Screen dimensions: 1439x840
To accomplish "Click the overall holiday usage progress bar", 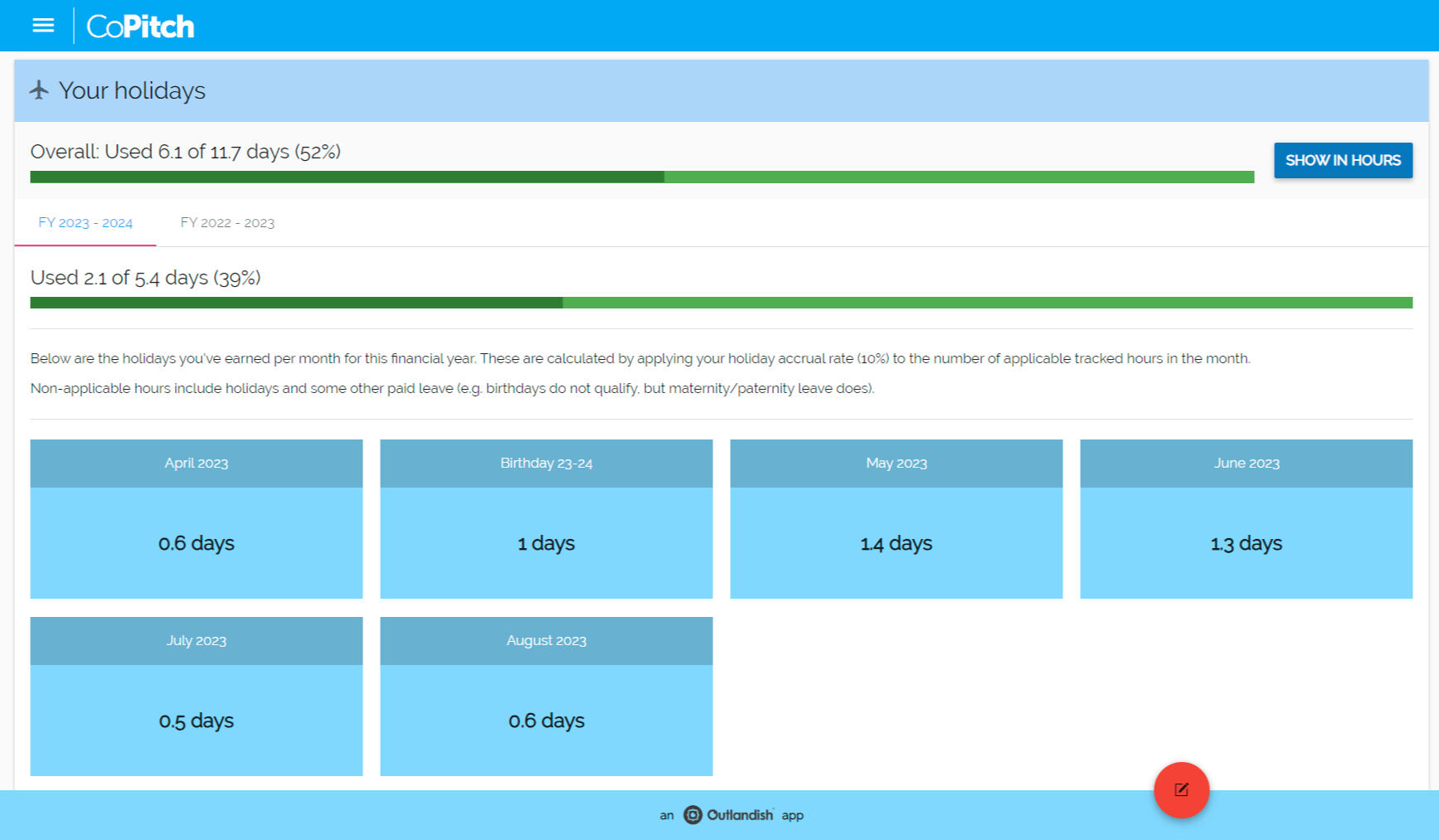I will [641, 177].
